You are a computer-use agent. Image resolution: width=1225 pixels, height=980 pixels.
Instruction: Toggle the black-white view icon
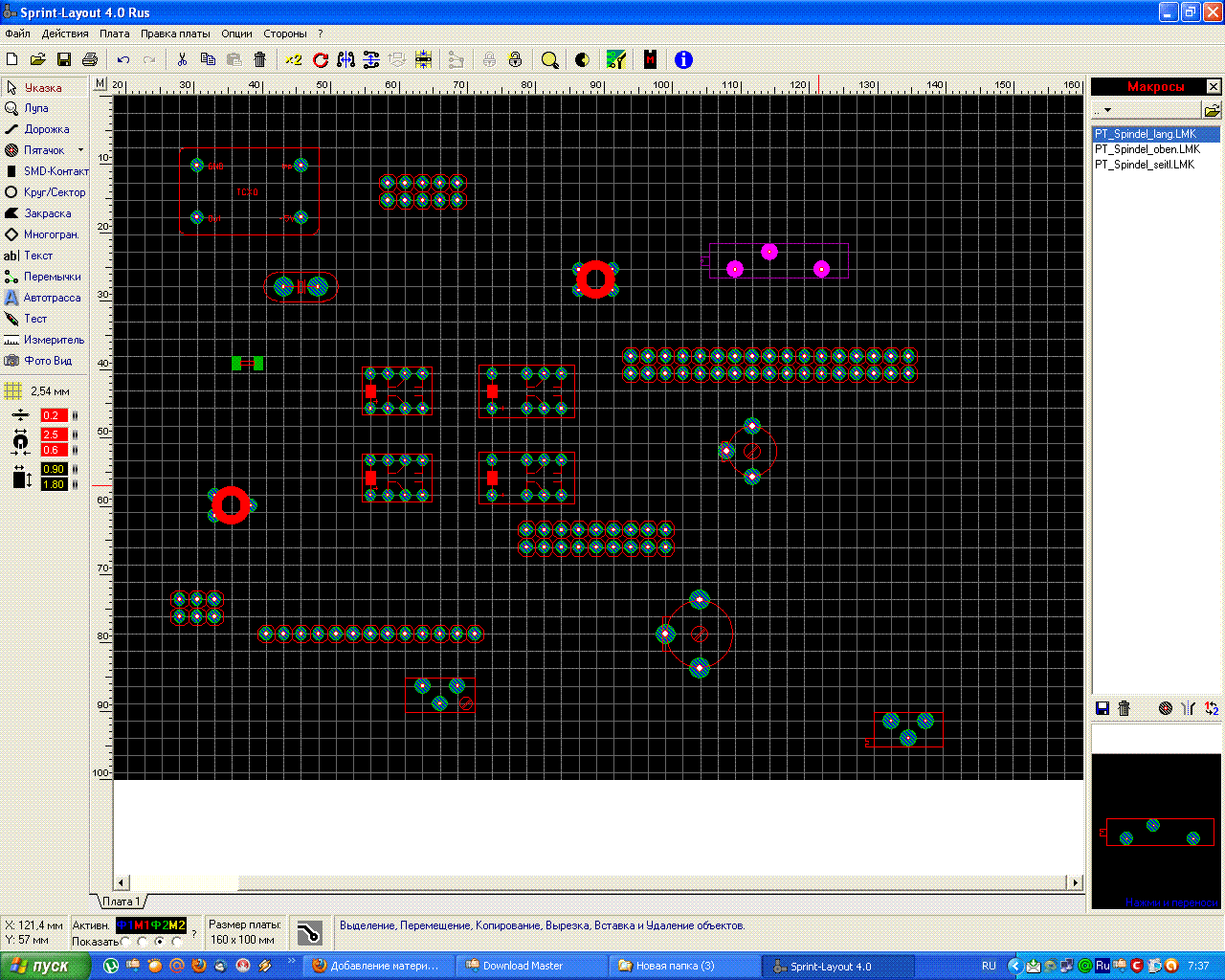click(582, 59)
